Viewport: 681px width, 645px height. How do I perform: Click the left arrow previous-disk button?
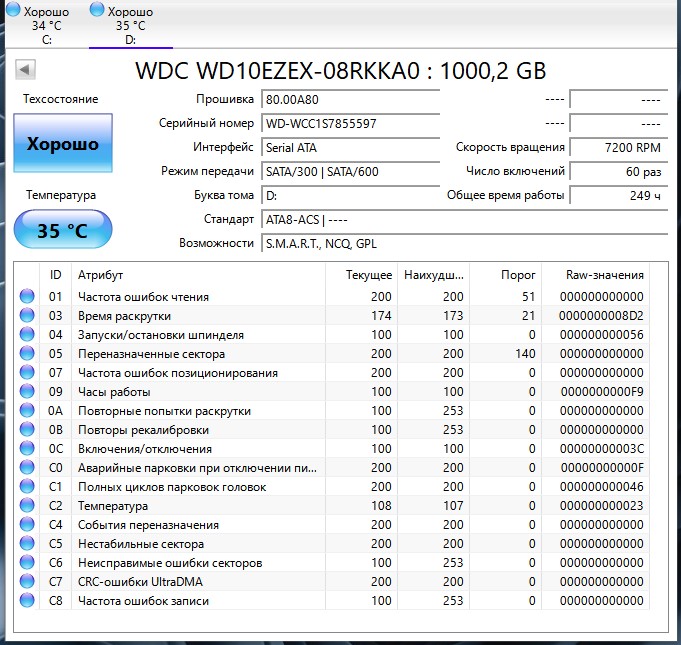26,70
